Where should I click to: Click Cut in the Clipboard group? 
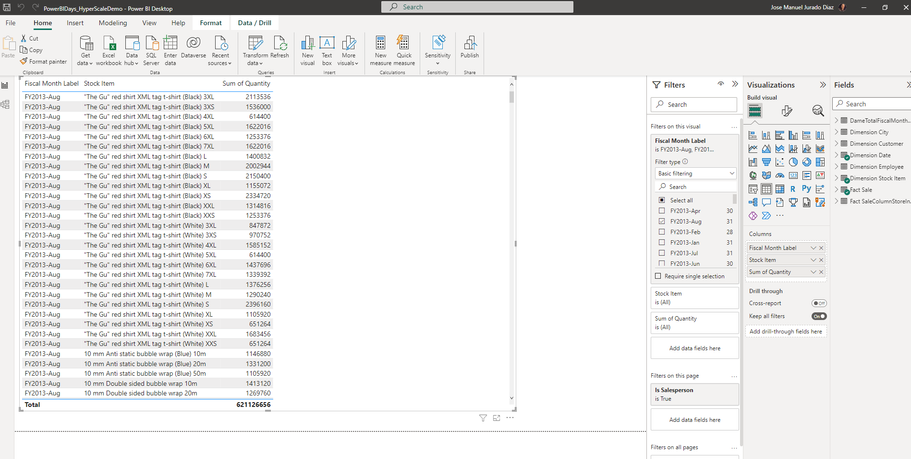point(29,38)
